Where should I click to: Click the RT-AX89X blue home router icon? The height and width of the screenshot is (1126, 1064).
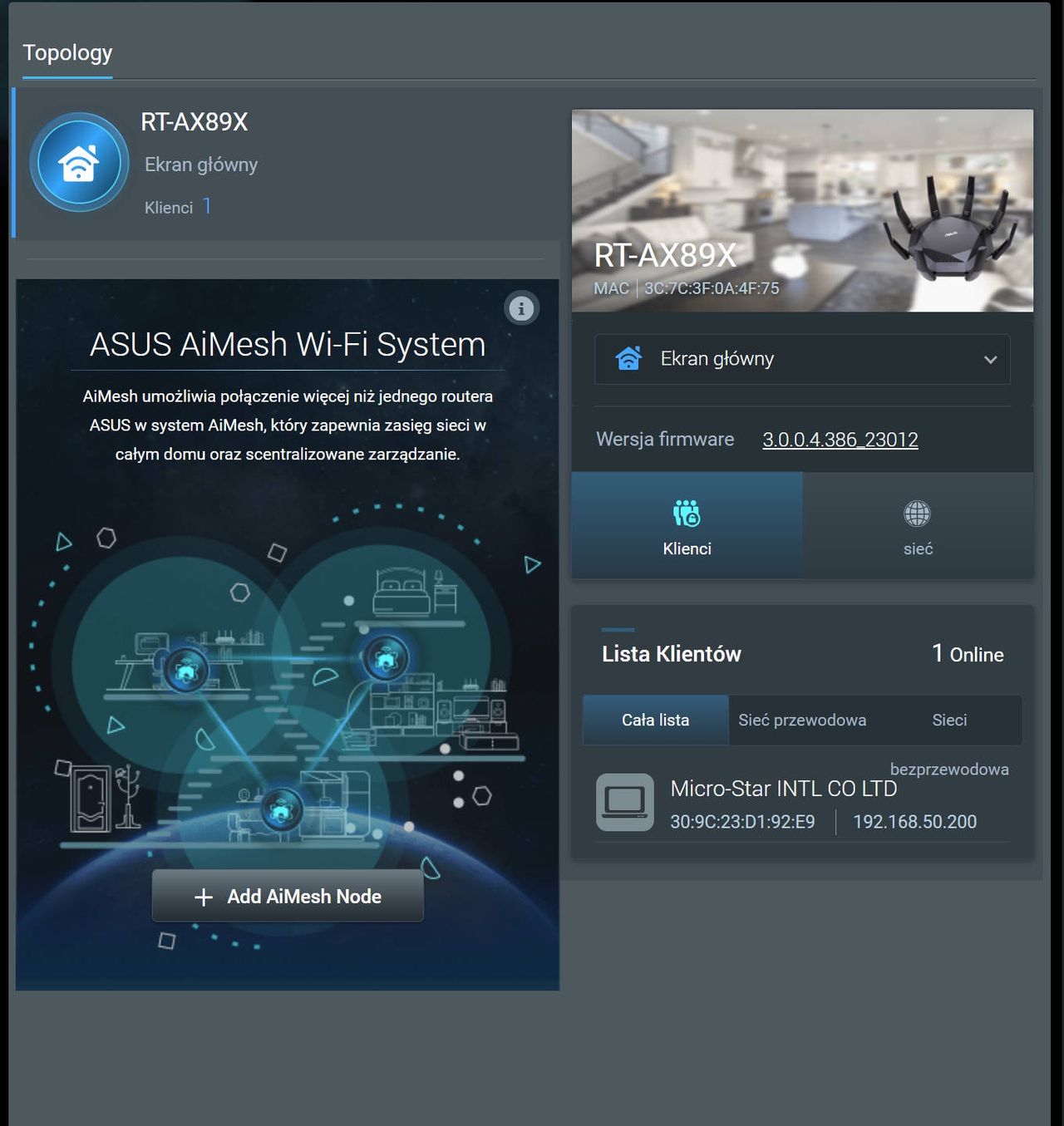79,162
